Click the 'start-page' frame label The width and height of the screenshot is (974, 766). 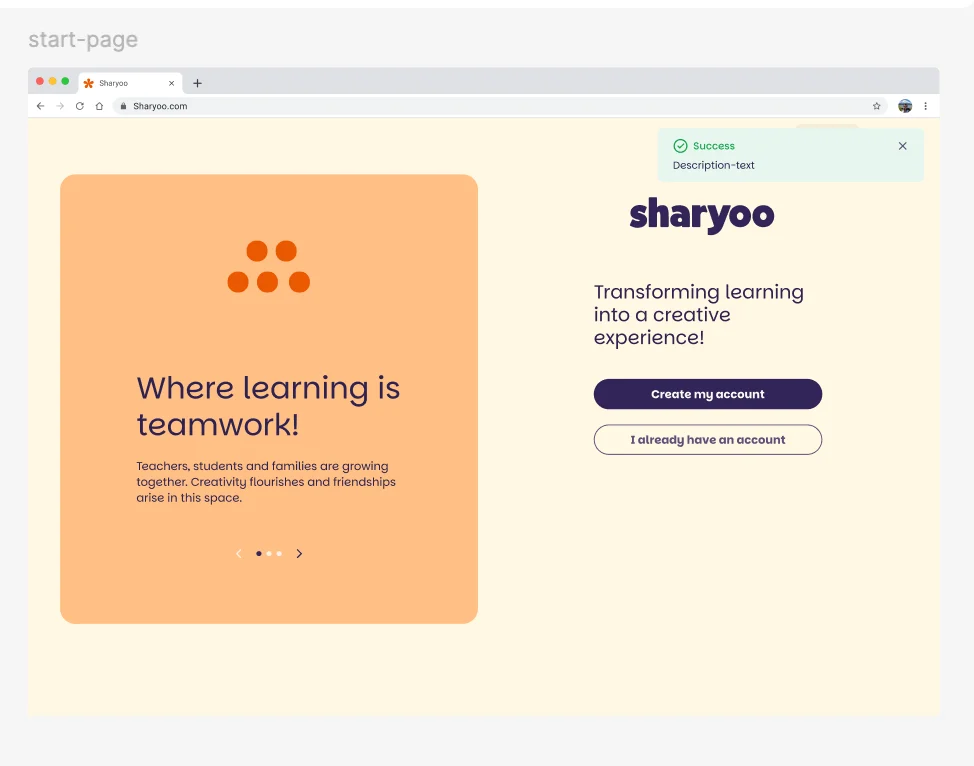(83, 40)
